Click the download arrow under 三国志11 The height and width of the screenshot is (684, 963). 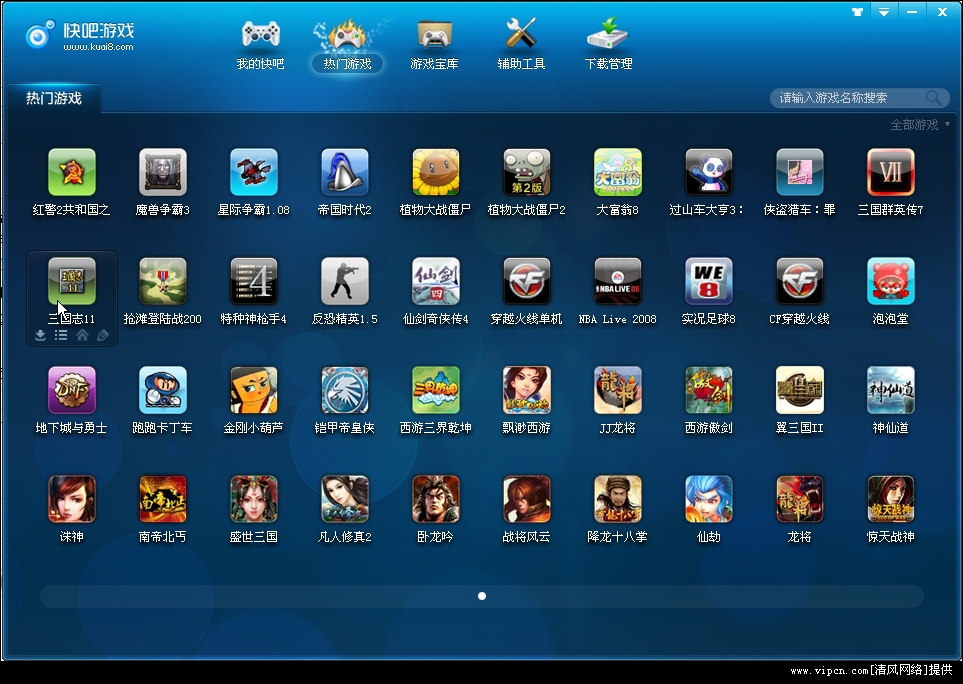point(41,335)
